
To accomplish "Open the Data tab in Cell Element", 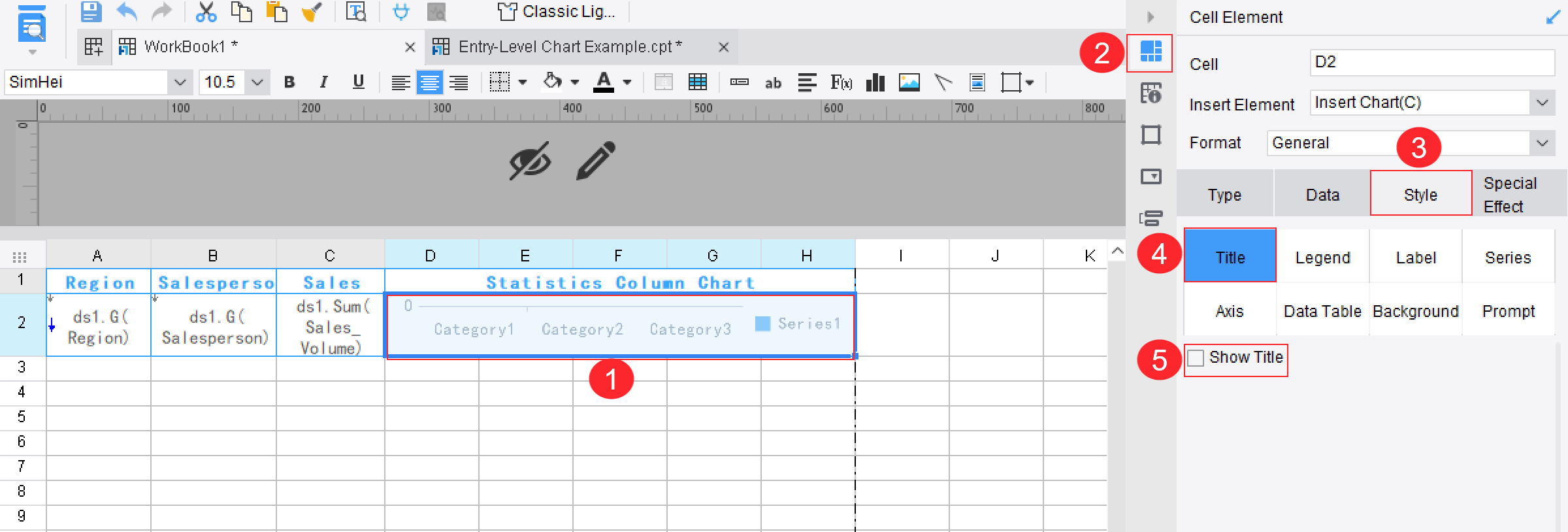I will [x=1322, y=194].
